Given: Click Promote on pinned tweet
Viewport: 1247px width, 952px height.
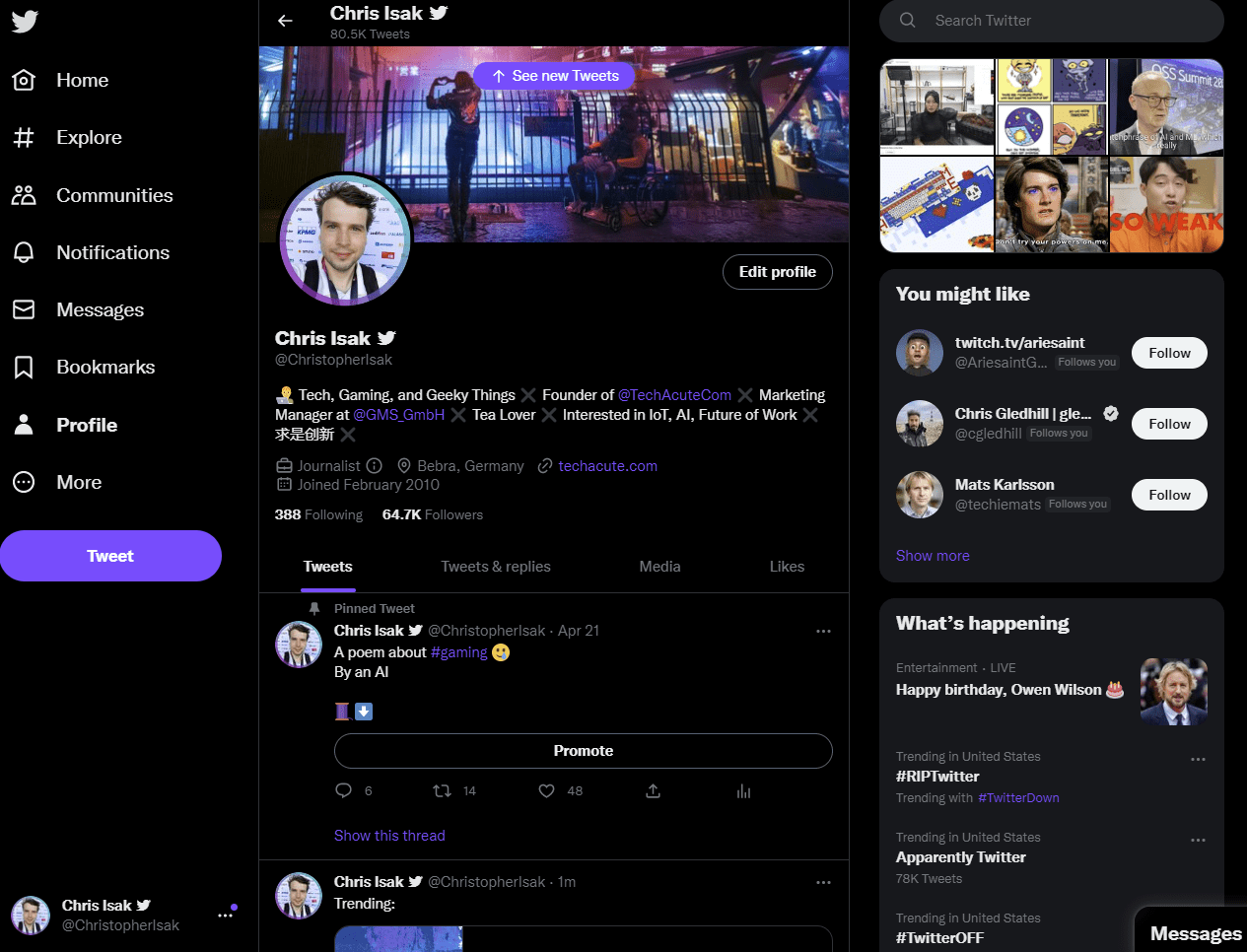Looking at the screenshot, I should (584, 751).
